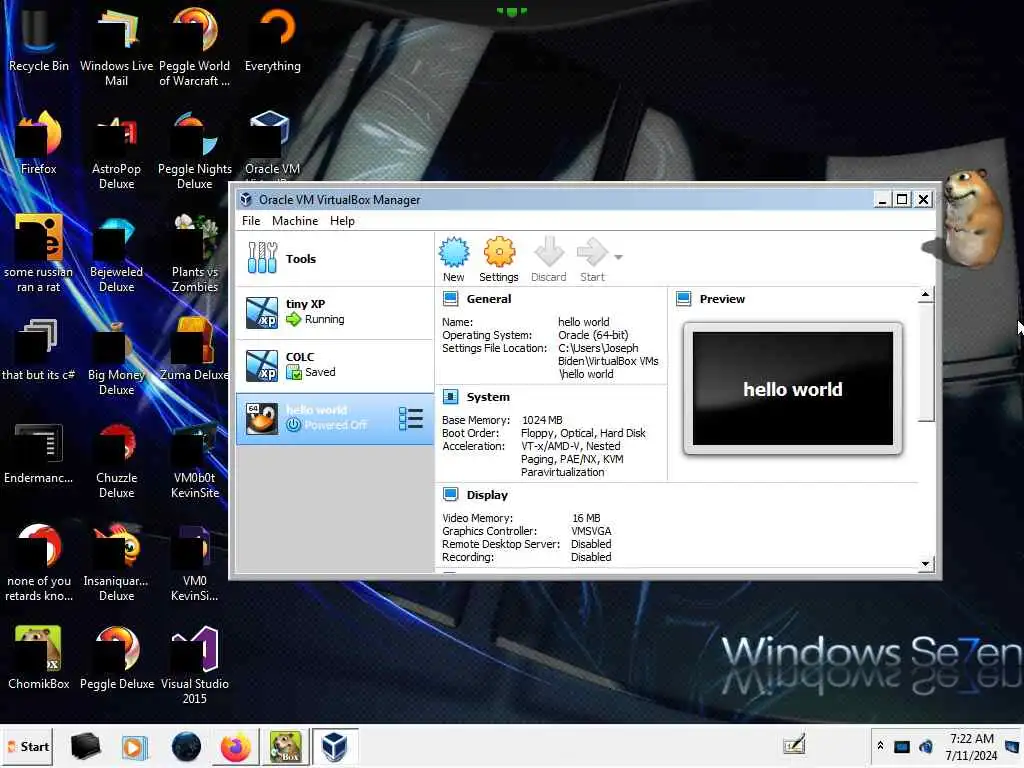Click the 'that but its c#' desktop icon
The image size is (1024, 768).
[39, 349]
